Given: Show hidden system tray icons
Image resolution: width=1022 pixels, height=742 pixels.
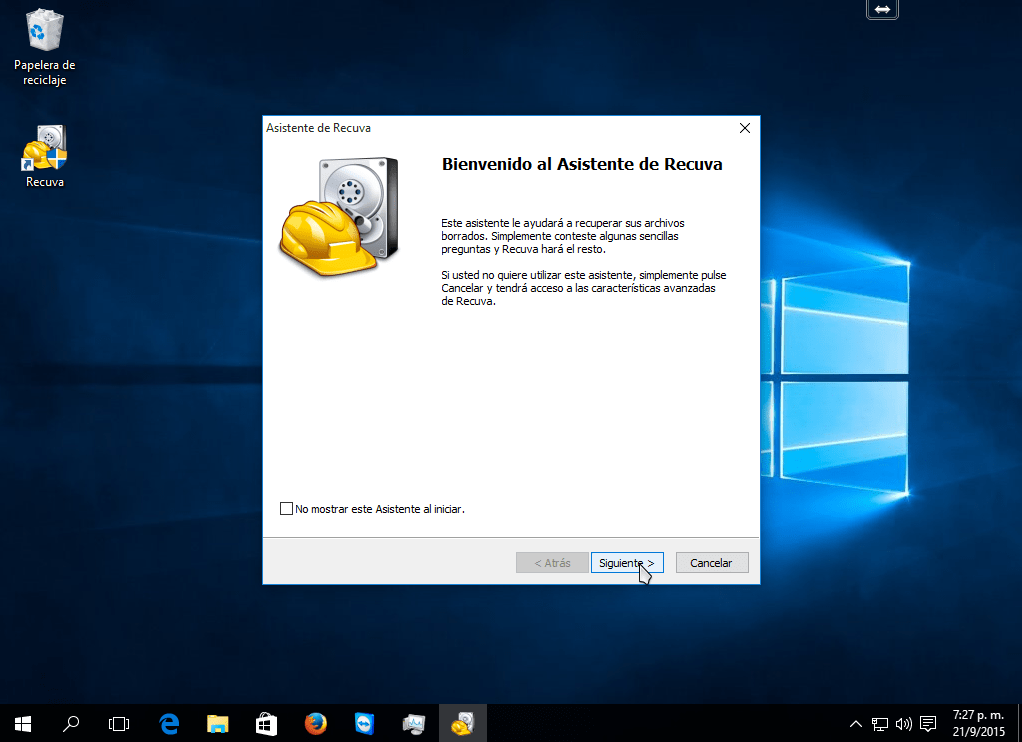Looking at the screenshot, I should pyautogui.click(x=856, y=724).
